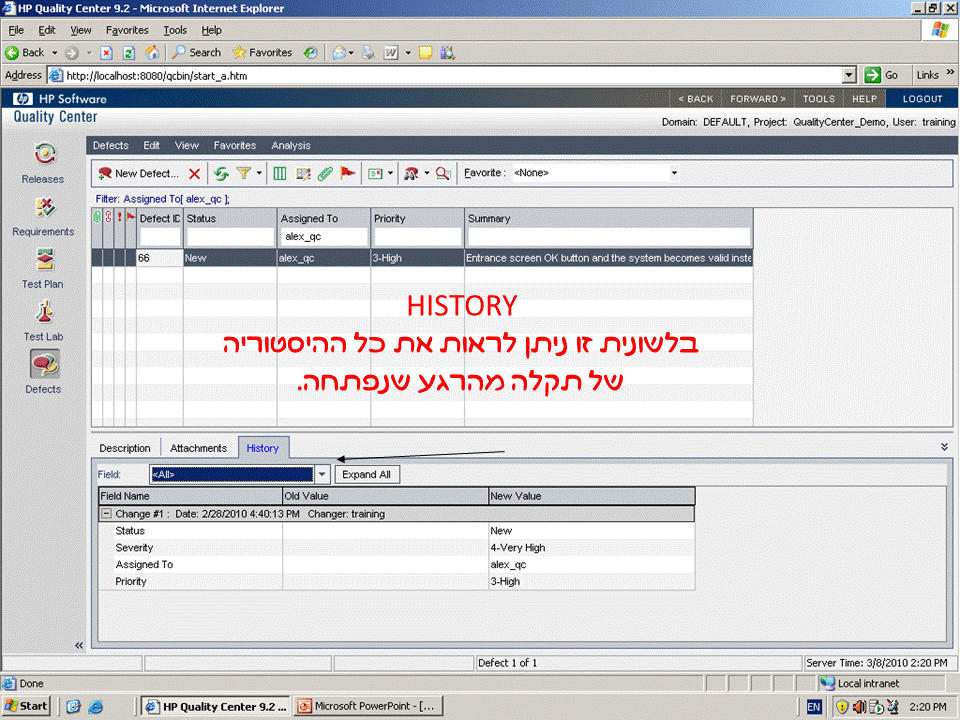Screen dimensions: 960x720
Task: Click the Defect ID filter field
Action: pyautogui.click(x=160, y=237)
